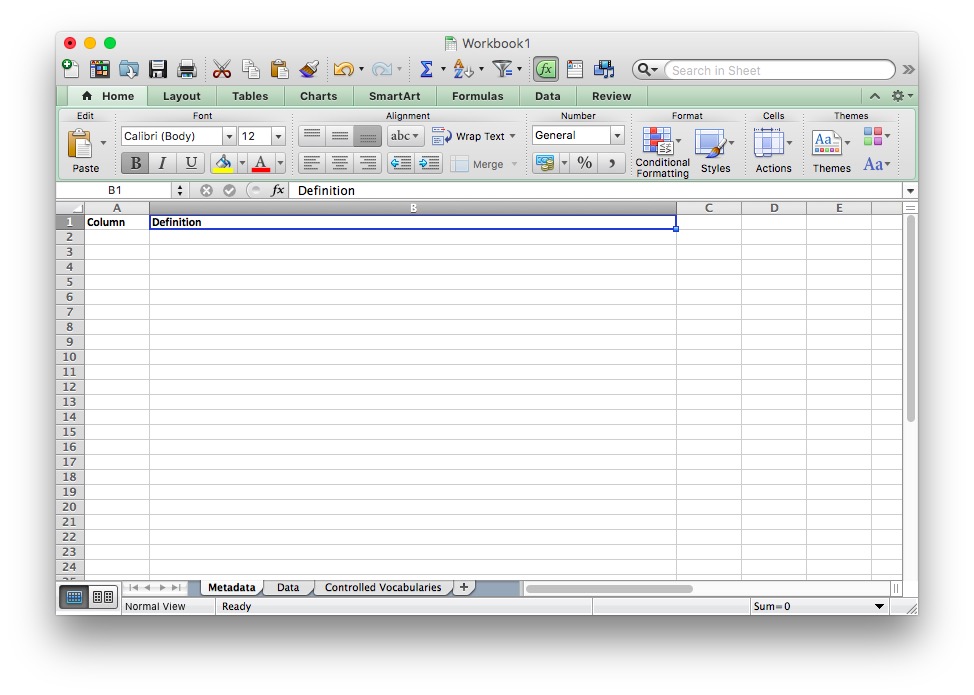Viewport: 974px width, 695px height.
Task: Open the Calibri (Body) font name dropdown
Action: (229, 136)
